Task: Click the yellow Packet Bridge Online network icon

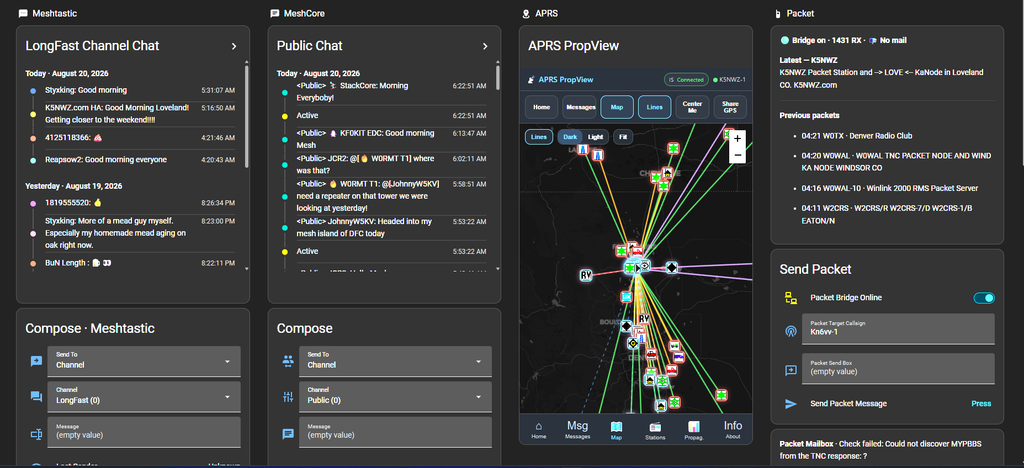Action: click(791, 298)
